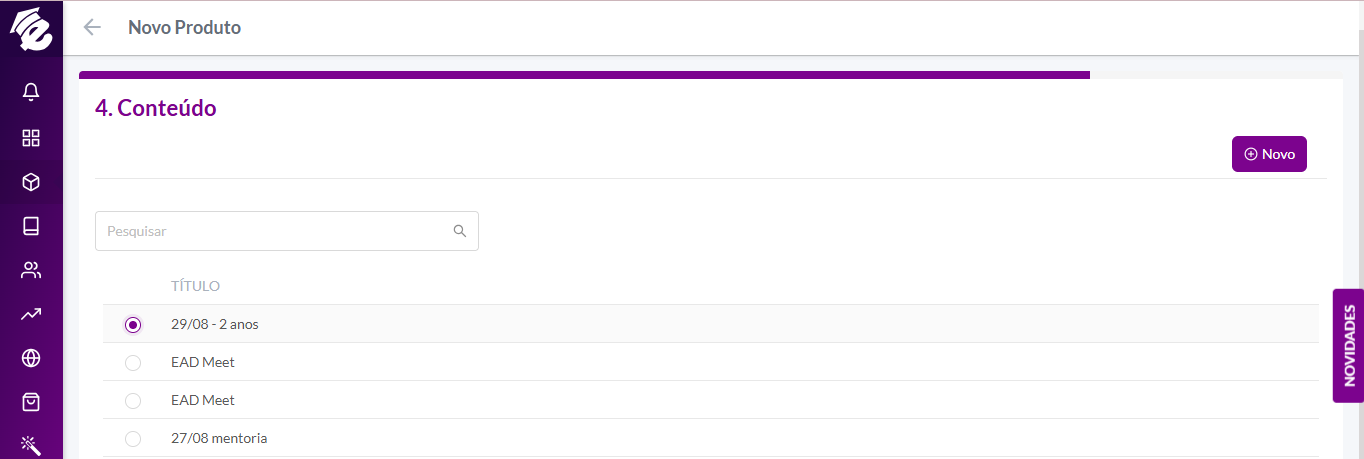Open the globe site icon
Screen dimensions: 1364x459
tap(31, 358)
